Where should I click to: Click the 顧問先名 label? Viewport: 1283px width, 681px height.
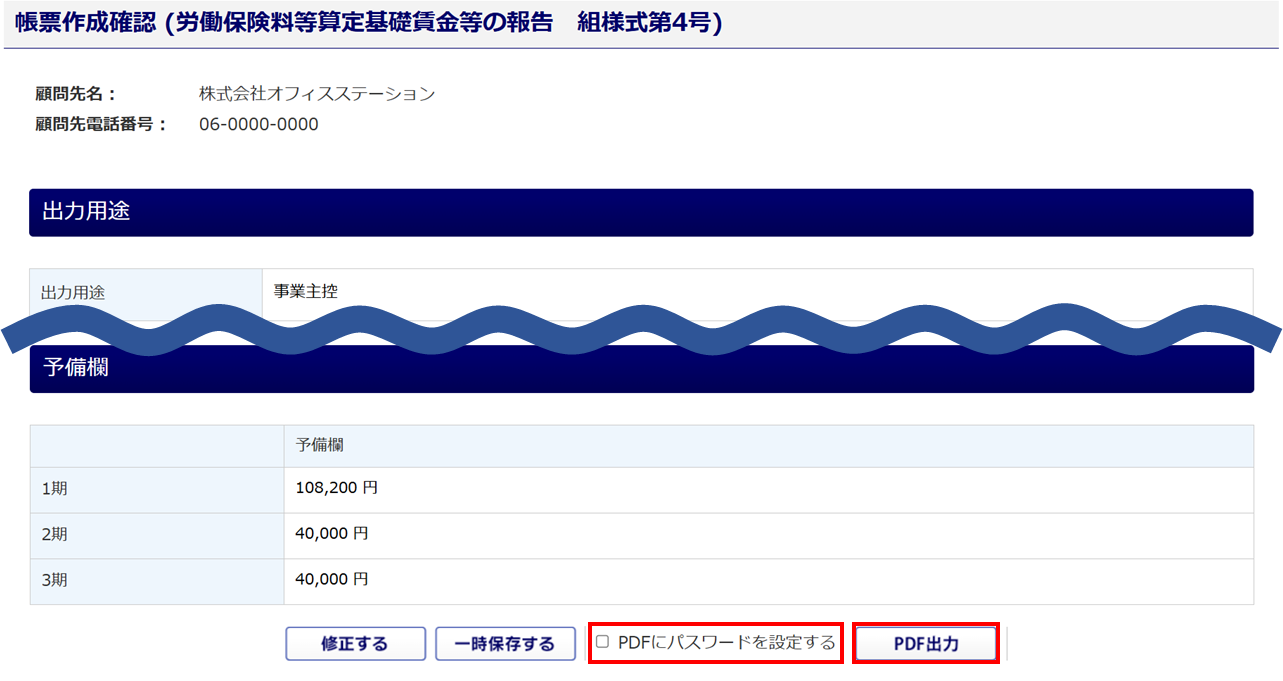(76, 94)
